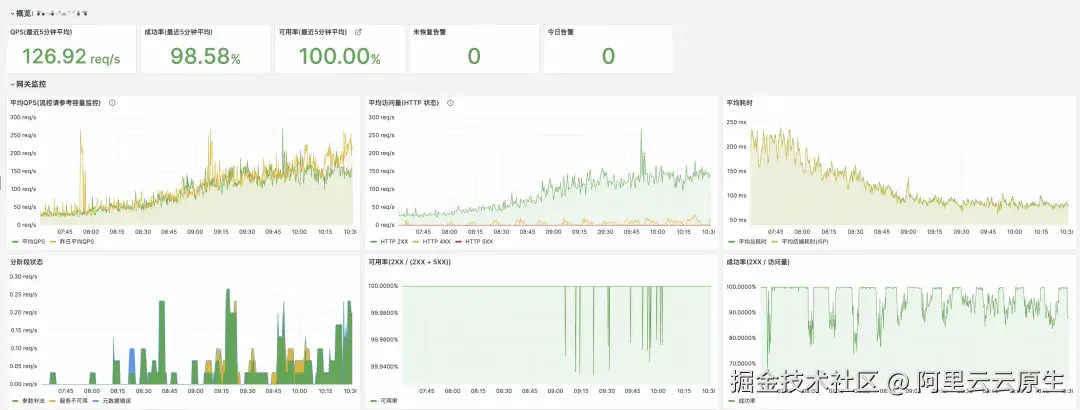Click the 98.58% 成功率 stat value
This screenshot has width=1080, height=410.
pyautogui.click(x=205, y=57)
